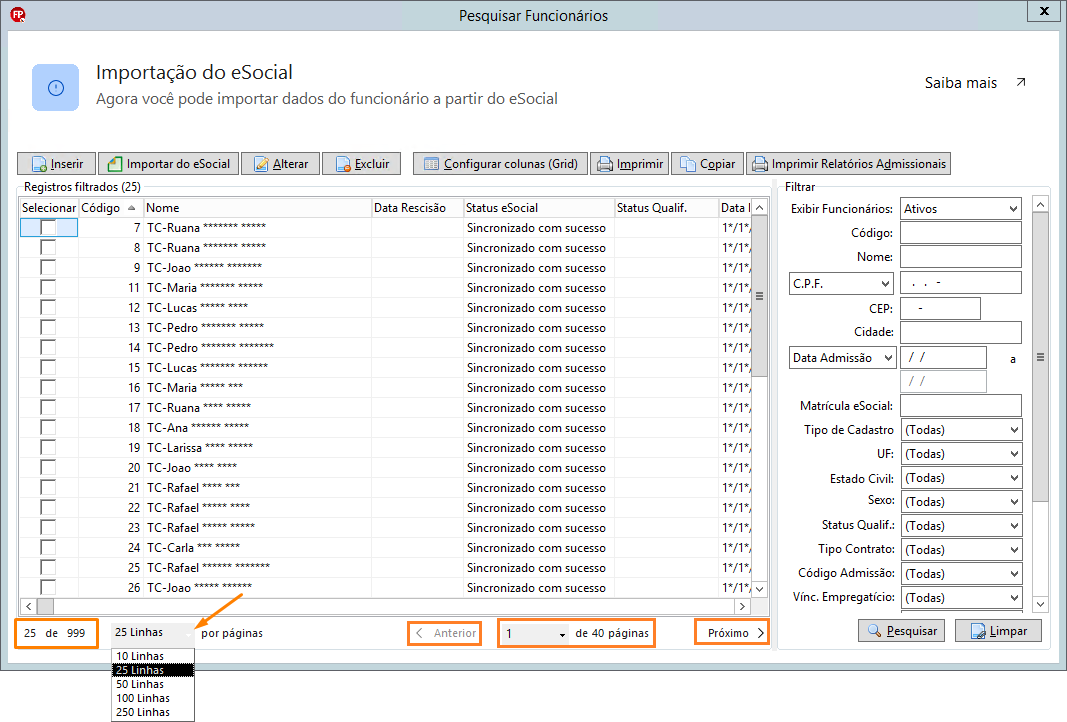Check the TC-Larissa code 19 row box
Screen dimensions: 1067x722
point(48,447)
